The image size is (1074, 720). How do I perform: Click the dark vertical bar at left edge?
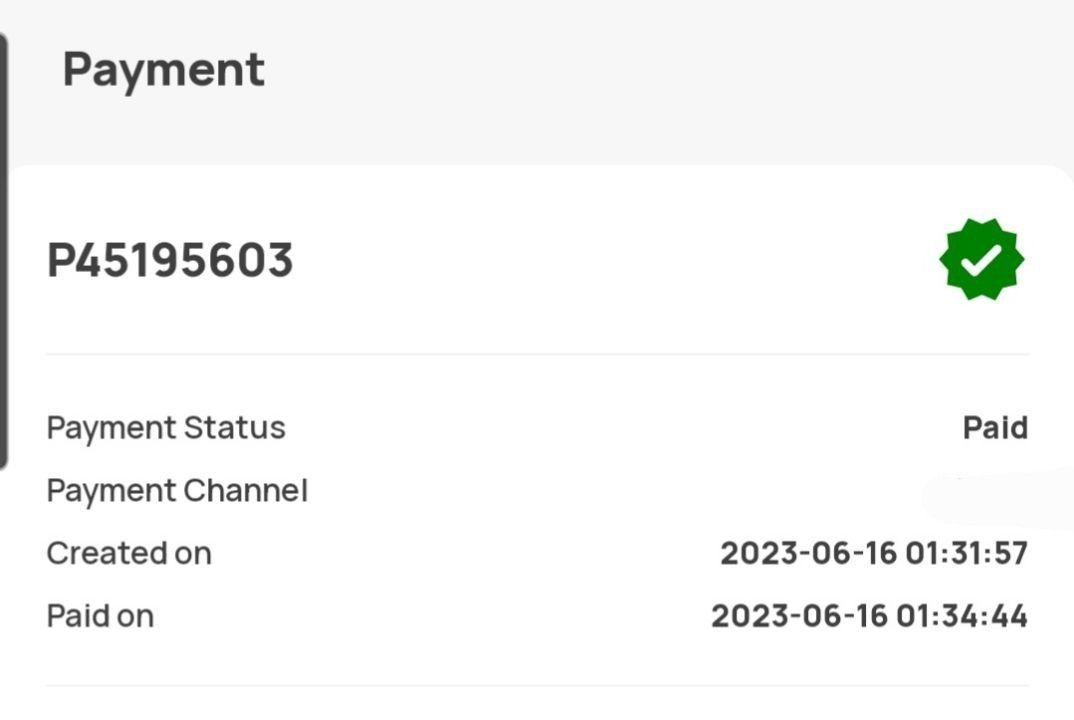[x=4, y=250]
